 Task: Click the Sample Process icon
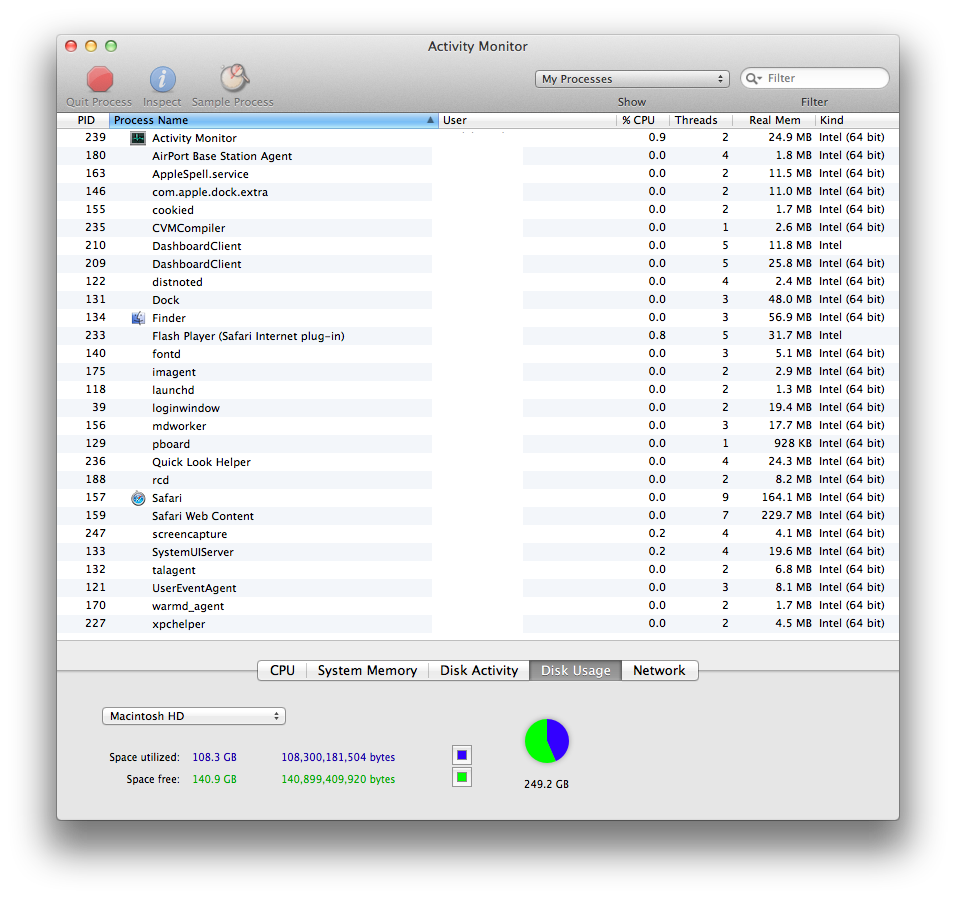point(234,78)
